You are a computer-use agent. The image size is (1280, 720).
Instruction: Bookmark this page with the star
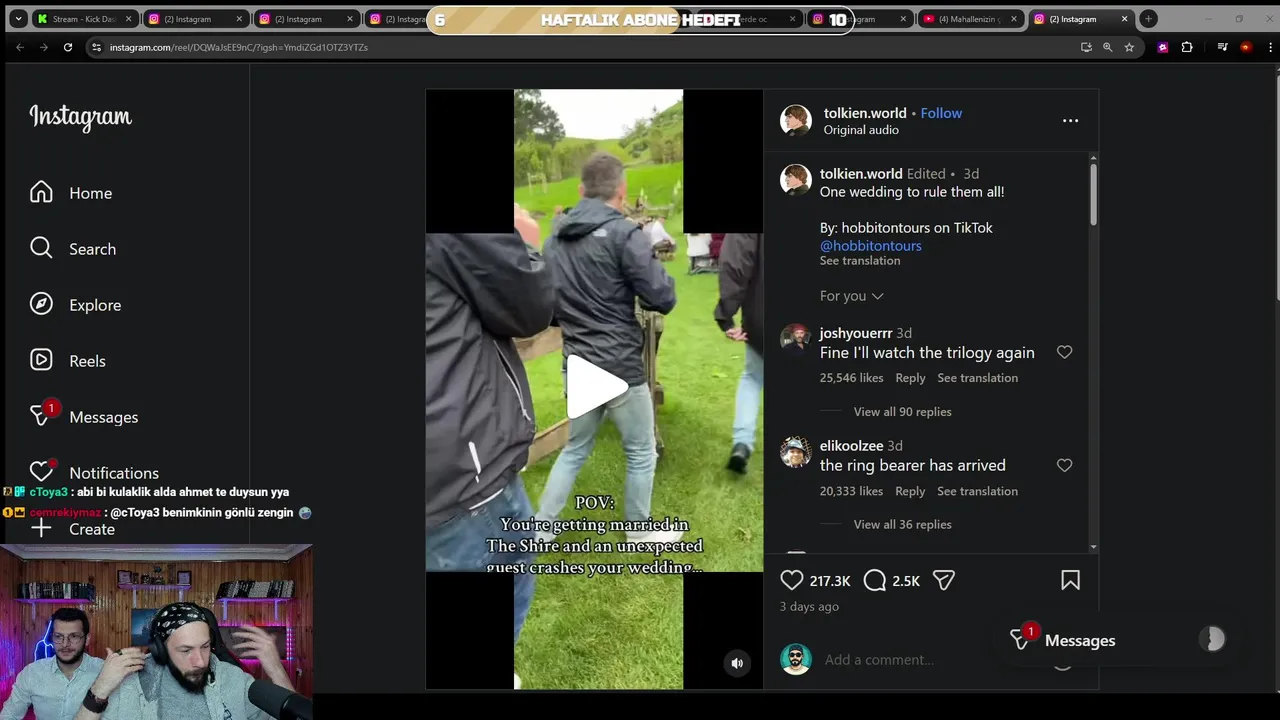click(1129, 47)
